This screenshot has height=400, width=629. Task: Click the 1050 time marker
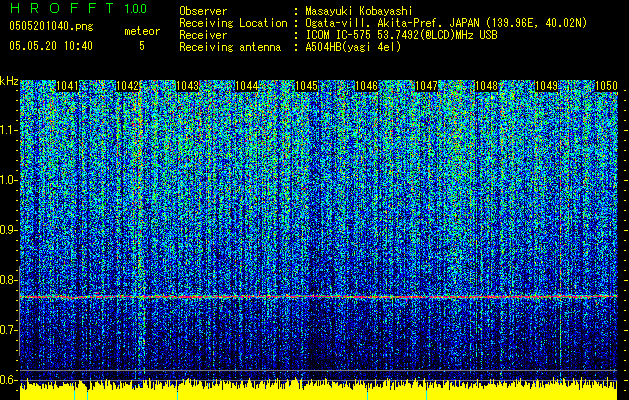tap(606, 86)
